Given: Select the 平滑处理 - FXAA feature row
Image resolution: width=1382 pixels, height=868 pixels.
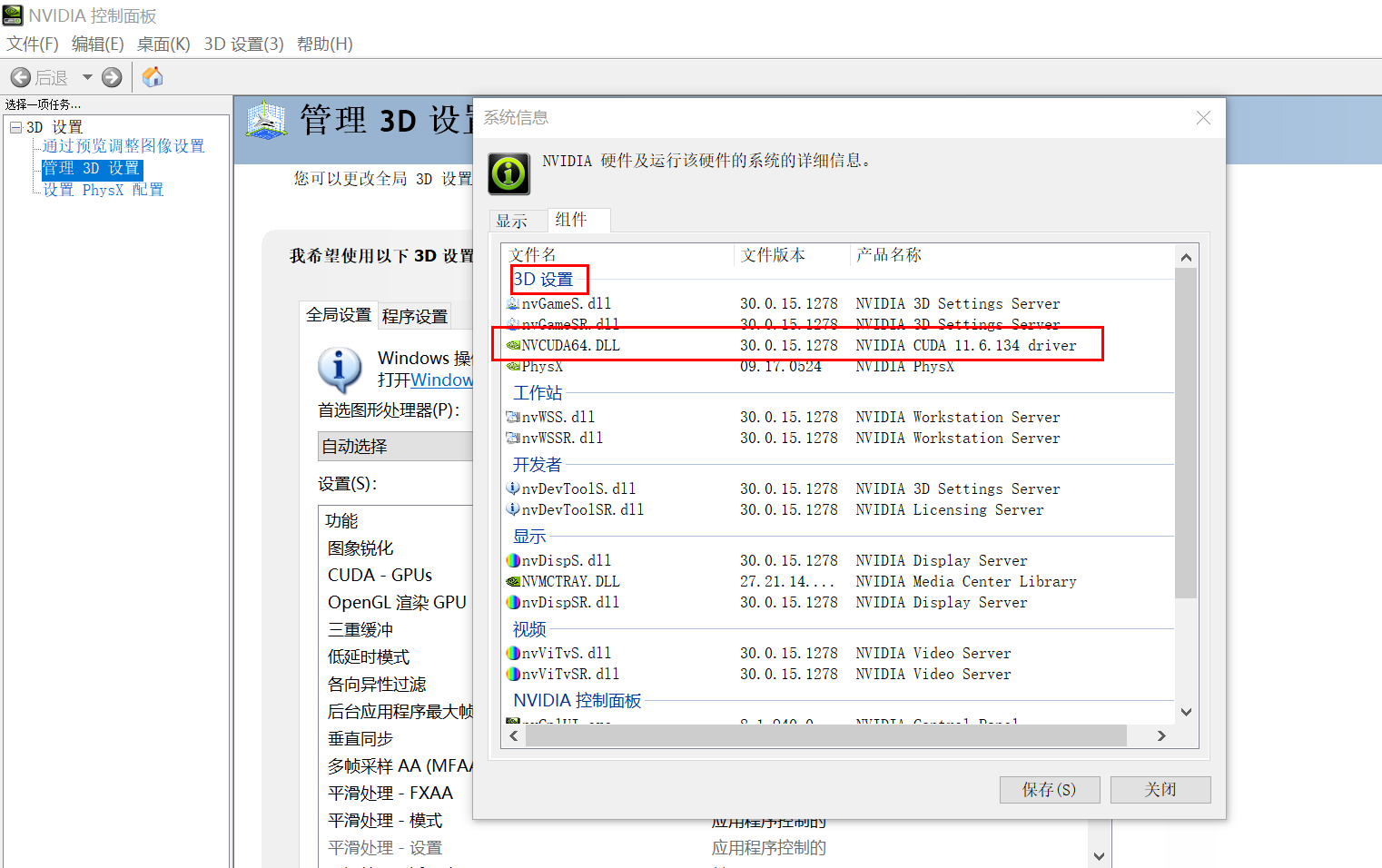Looking at the screenshot, I should click(390, 793).
